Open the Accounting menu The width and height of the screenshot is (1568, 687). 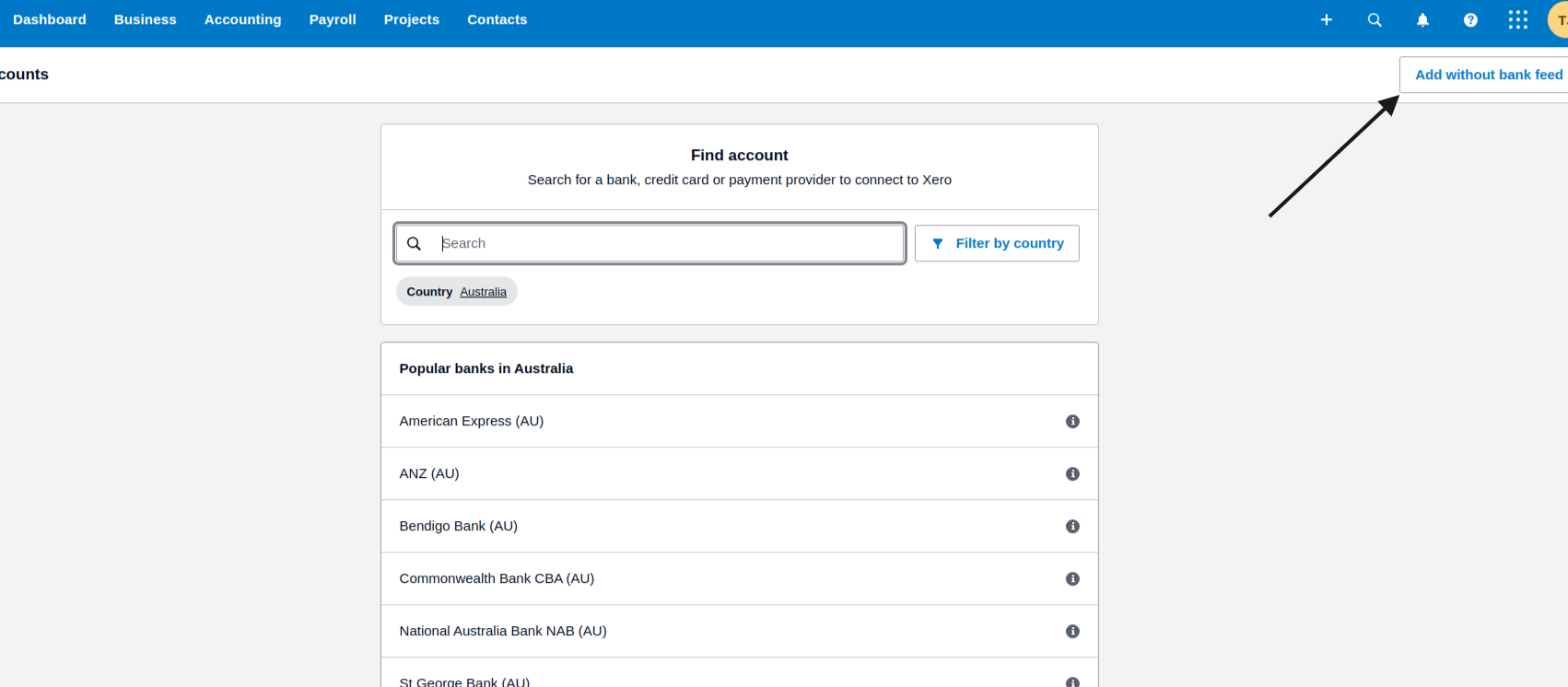pyautogui.click(x=243, y=19)
